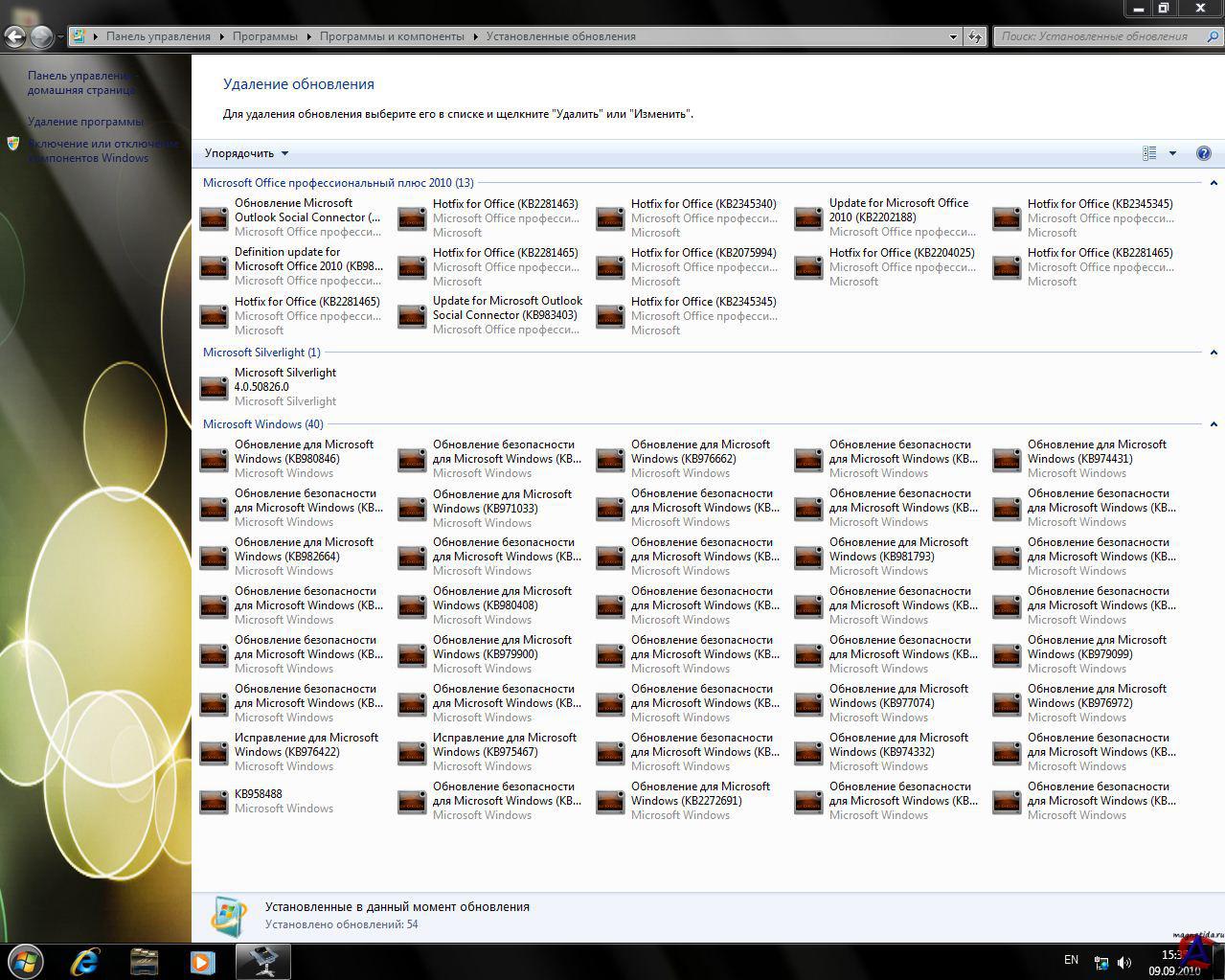The width and height of the screenshot is (1225, 980).
Task: Open the view options dropdown arrow
Action: pyautogui.click(x=1172, y=153)
